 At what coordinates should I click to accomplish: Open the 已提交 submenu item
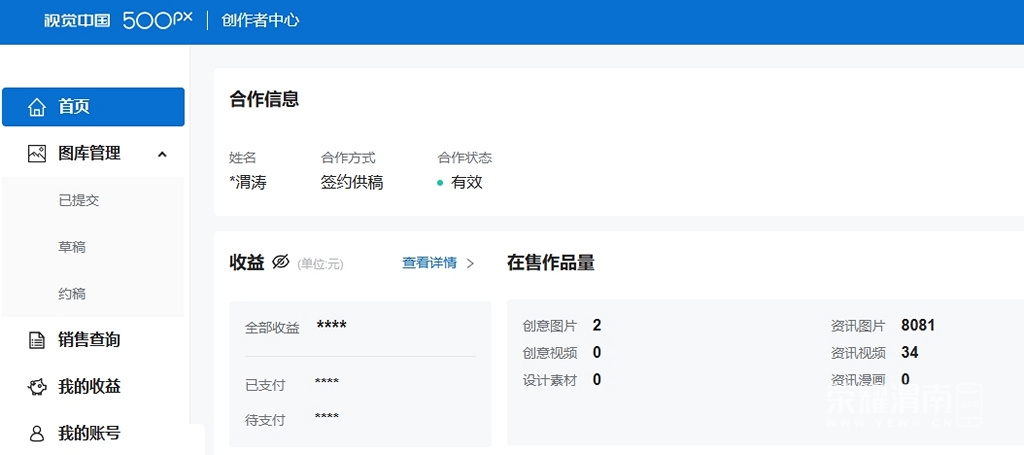pos(79,200)
